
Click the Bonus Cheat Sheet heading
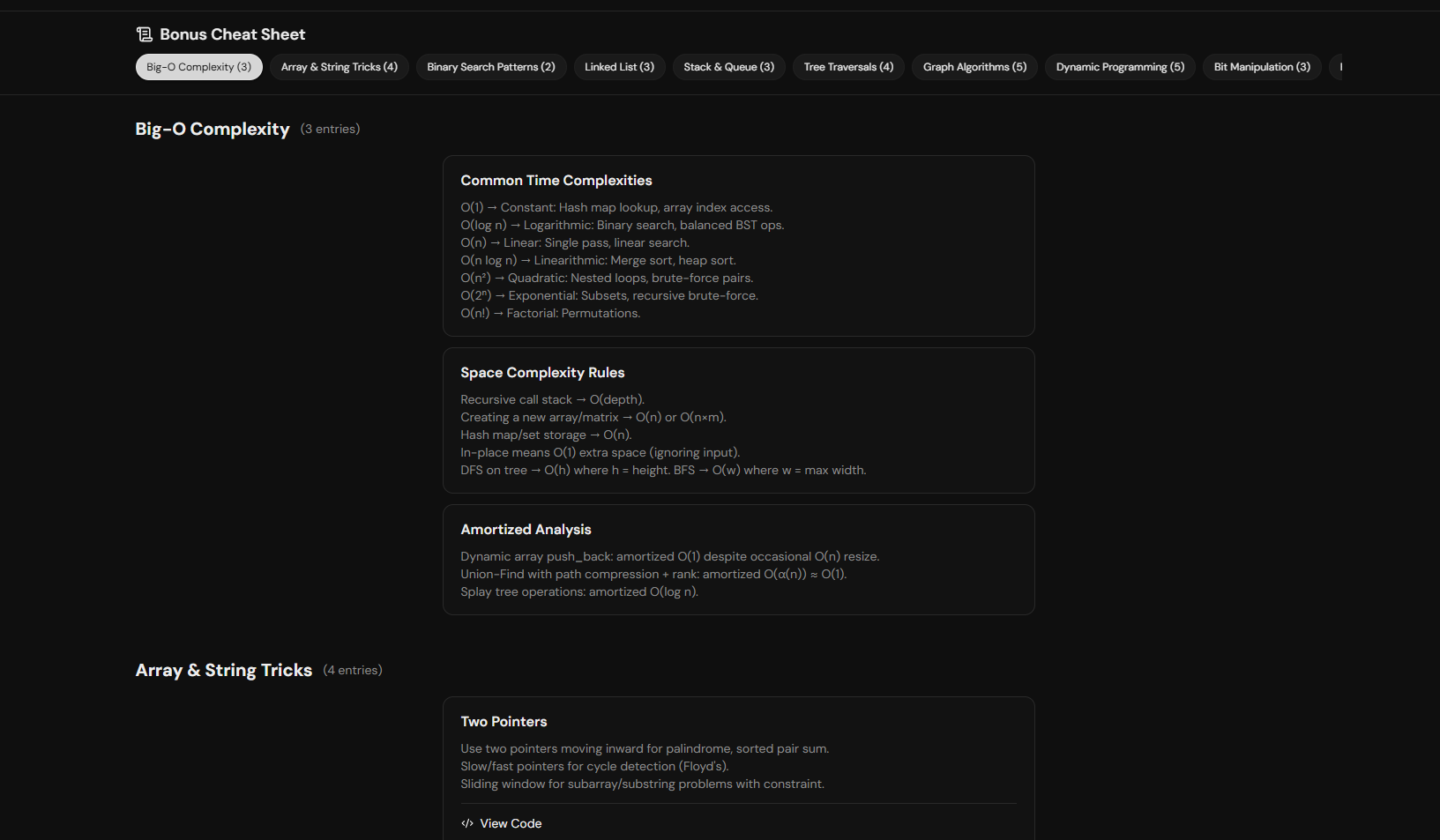click(233, 34)
